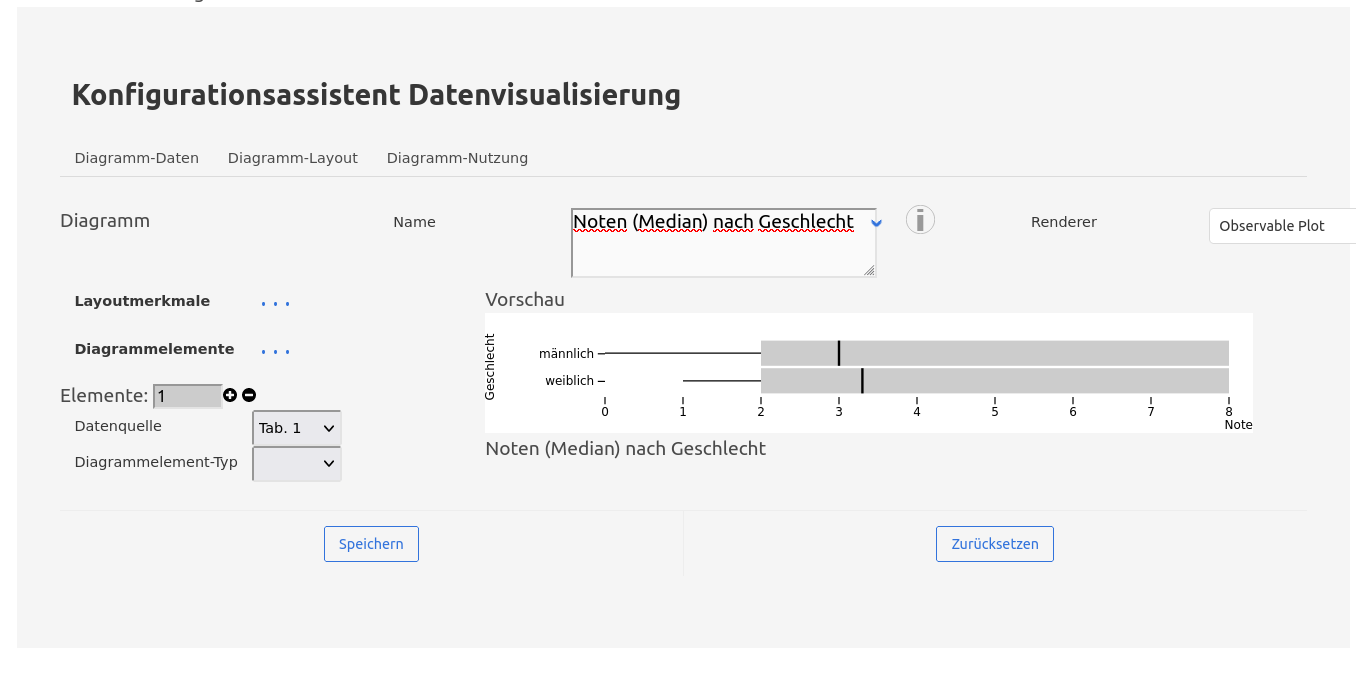Viewport: 1356px width, 696px height.
Task: Click the chart caption below the preview
Action: click(625, 449)
